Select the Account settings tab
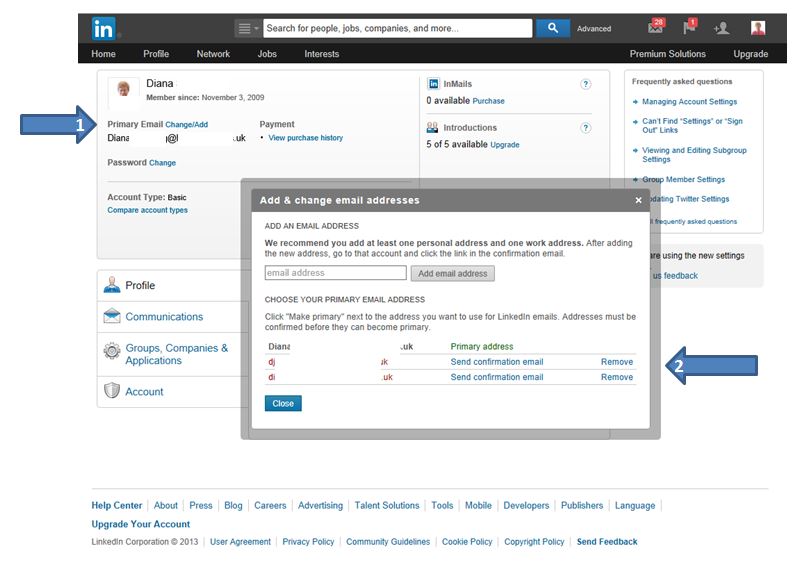The width and height of the screenshot is (799, 564). (173, 392)
